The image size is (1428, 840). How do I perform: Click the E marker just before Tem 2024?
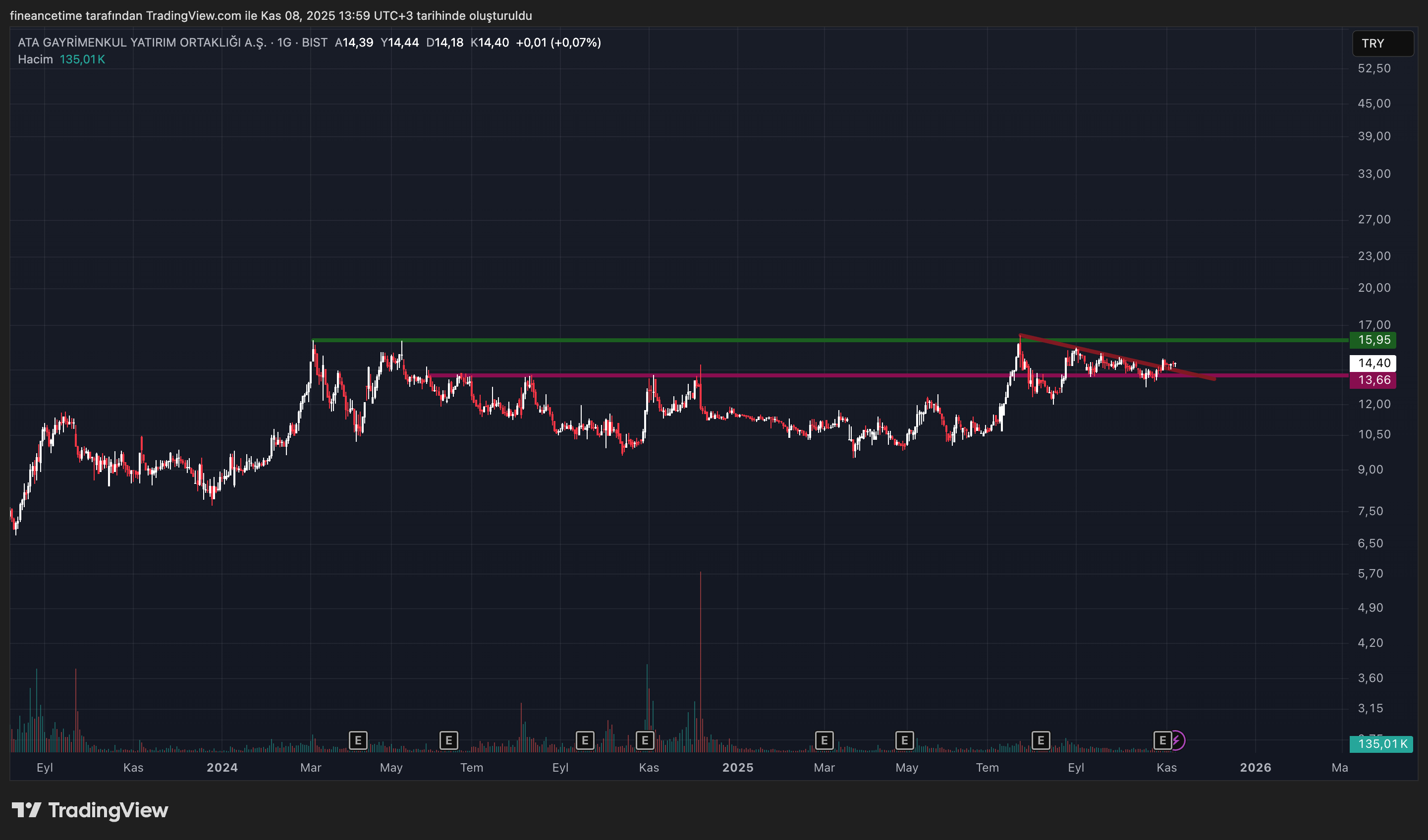(x=449, y=740)
